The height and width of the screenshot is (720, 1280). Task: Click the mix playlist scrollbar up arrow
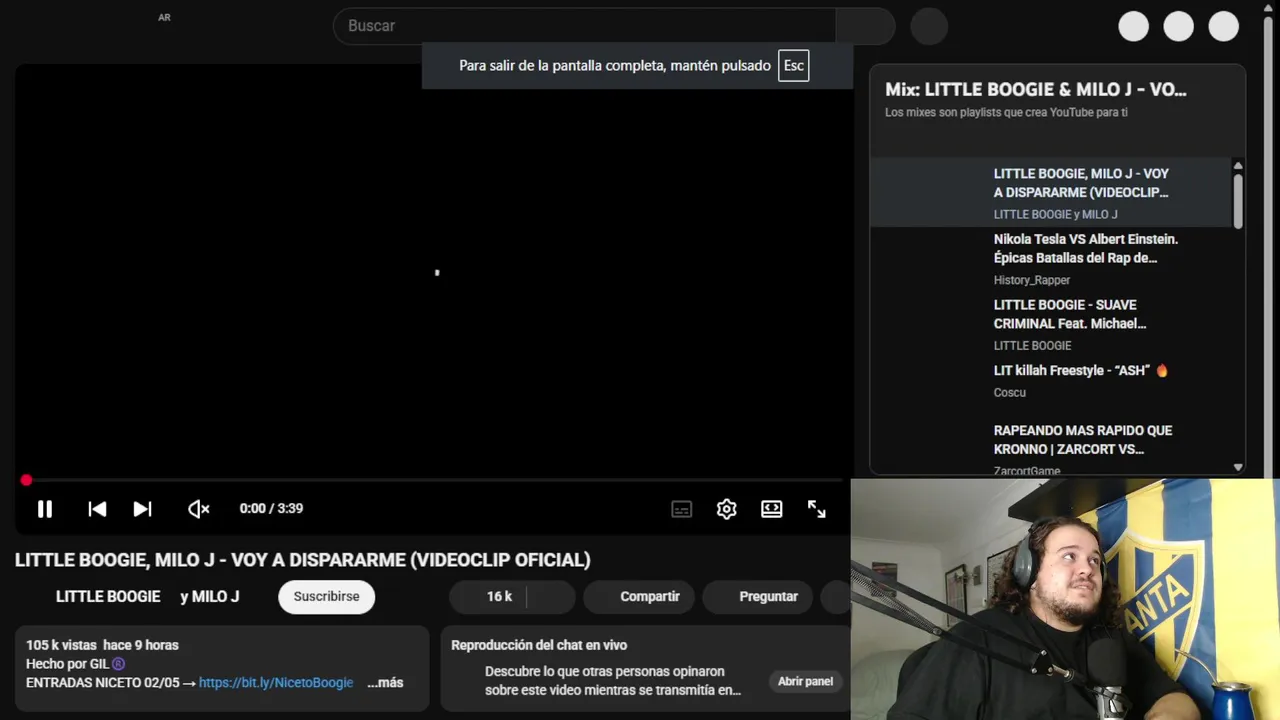point(1238,166)
